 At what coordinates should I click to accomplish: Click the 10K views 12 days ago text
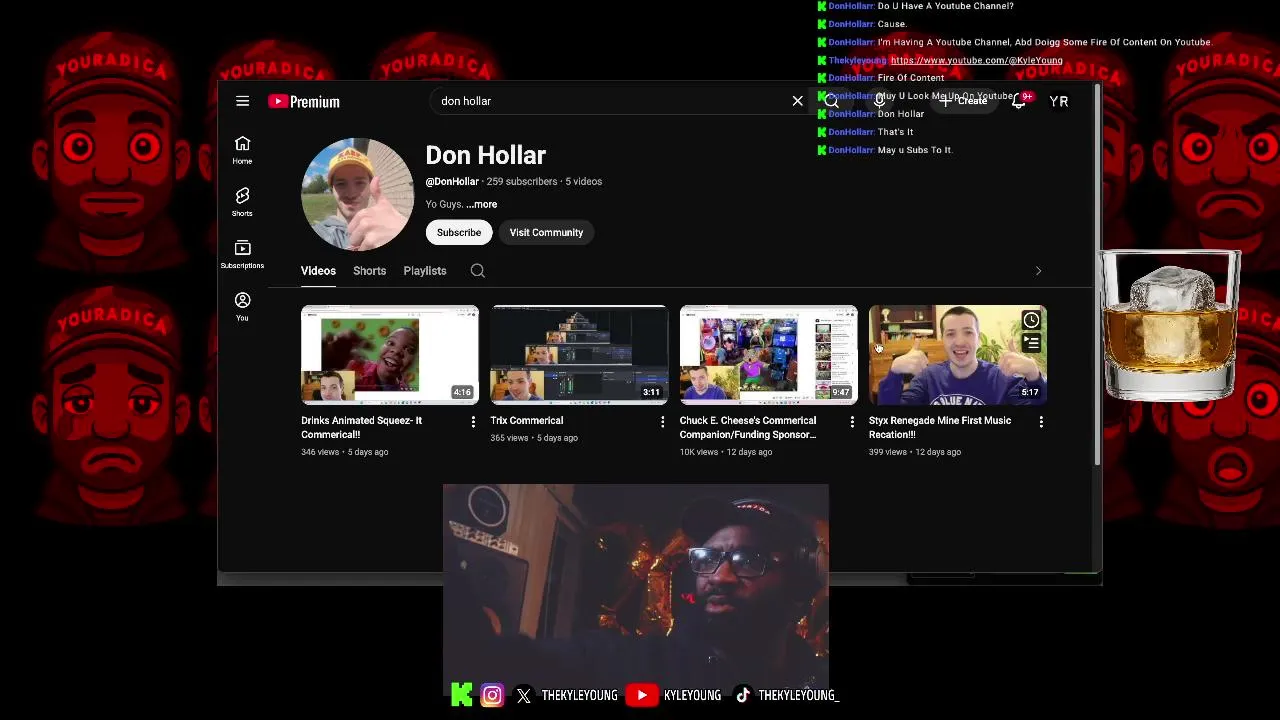coord(726,452)
